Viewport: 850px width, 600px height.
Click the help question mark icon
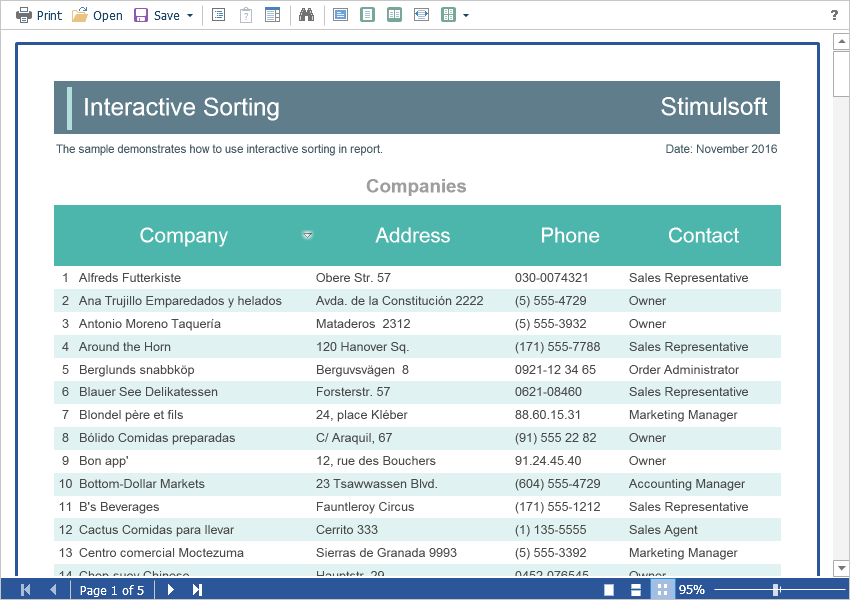834,15
